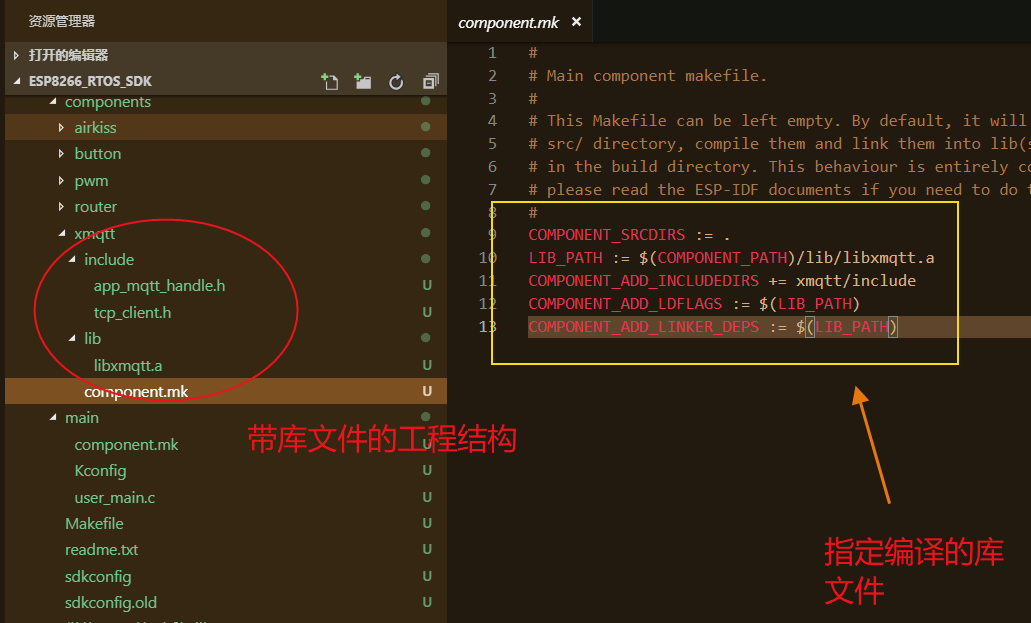
Task: Click the COMPONENT_SRCDIRS variable on line 9
Action: (606, 235)
